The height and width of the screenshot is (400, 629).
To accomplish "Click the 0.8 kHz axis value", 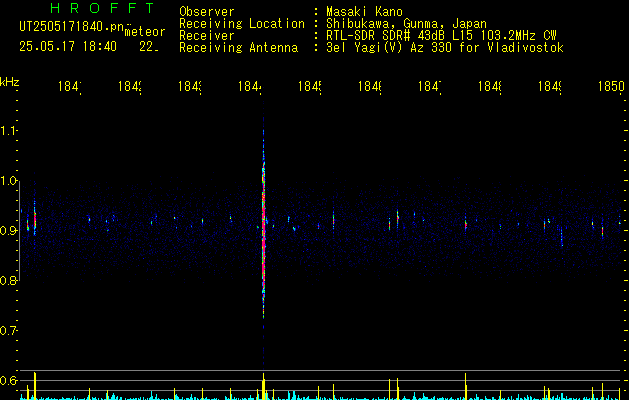I will coord(9,280).
